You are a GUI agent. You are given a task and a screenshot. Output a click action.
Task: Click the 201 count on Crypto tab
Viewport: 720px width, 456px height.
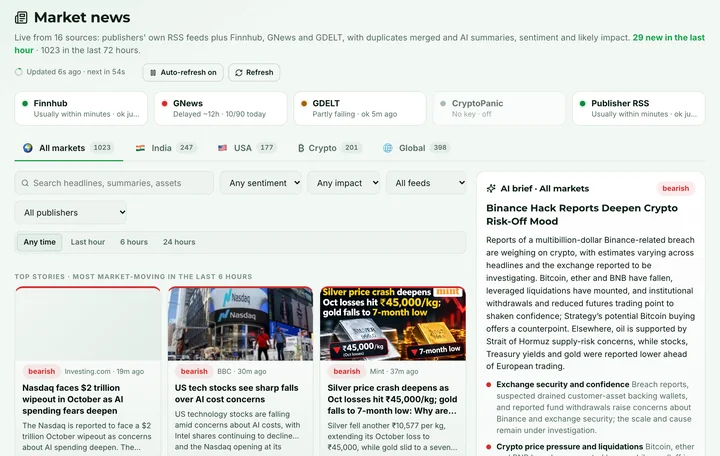[351, 147]
